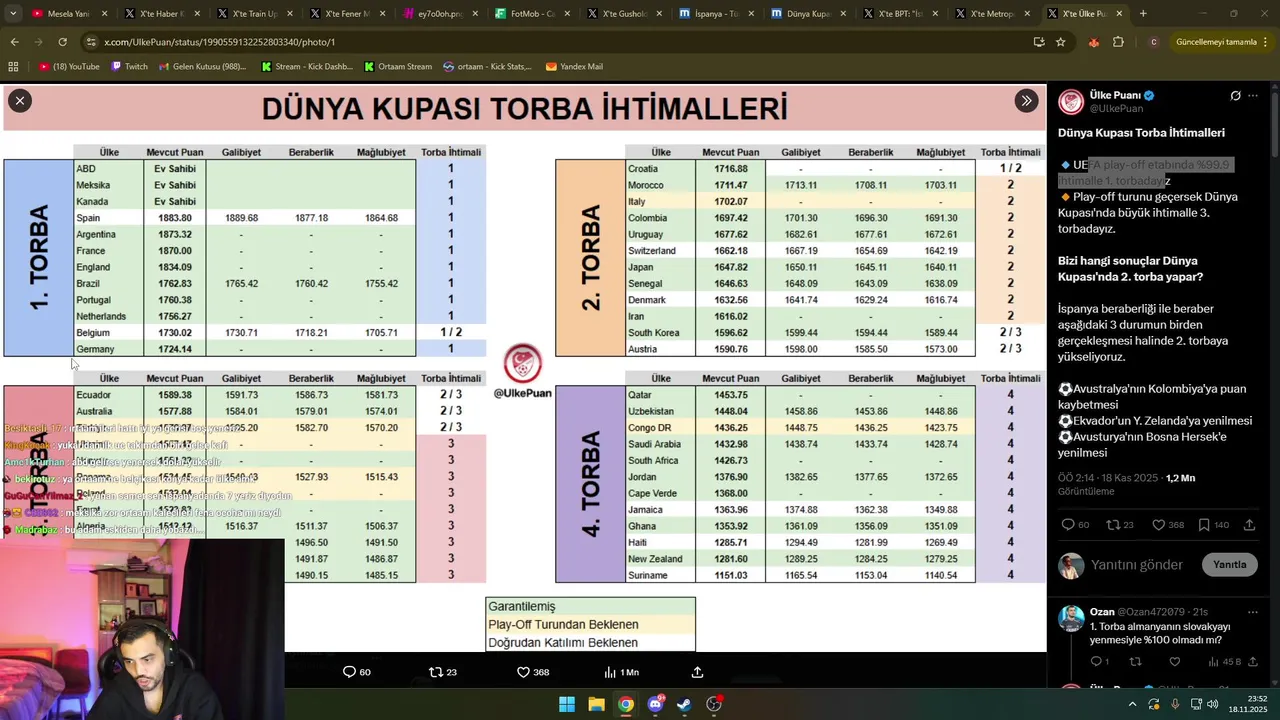The width and height of the screenshot is (1280, 720).
Task: Click the x.com address bar URL
Action: [219, 42]
